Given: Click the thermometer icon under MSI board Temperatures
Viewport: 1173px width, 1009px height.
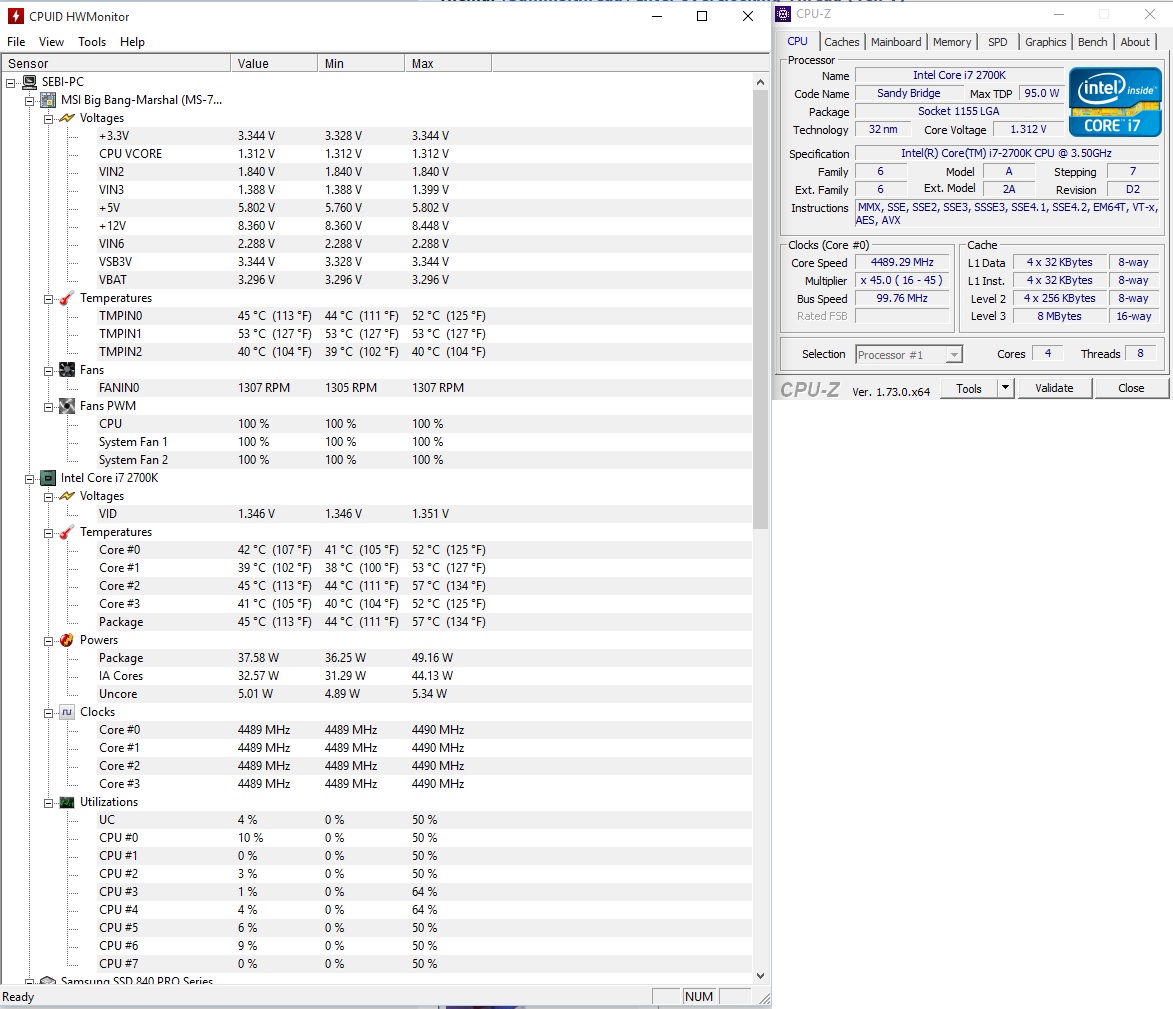Looking at the screenshot, I should pos(67,298).
